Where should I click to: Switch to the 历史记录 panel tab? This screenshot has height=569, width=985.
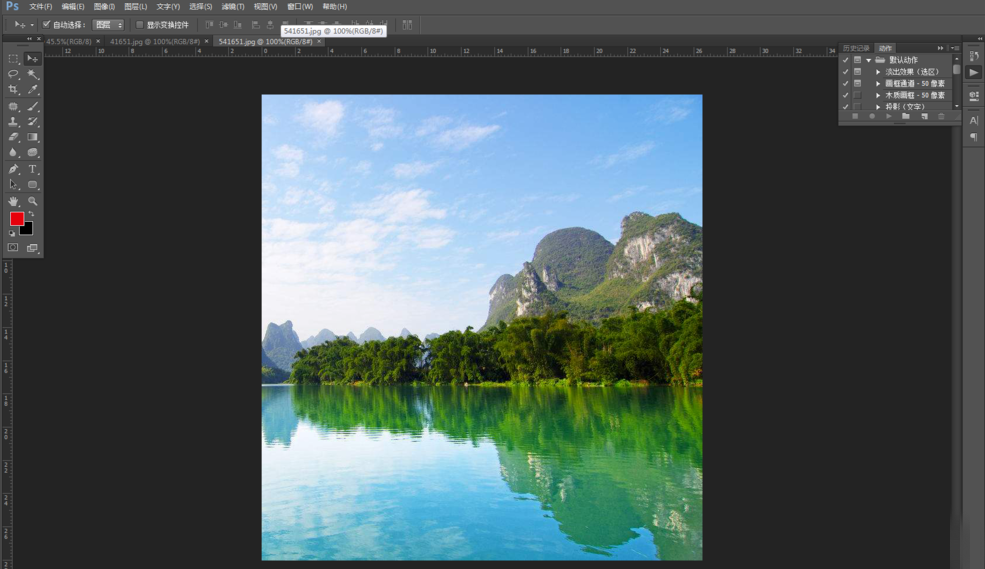(856, 48)
